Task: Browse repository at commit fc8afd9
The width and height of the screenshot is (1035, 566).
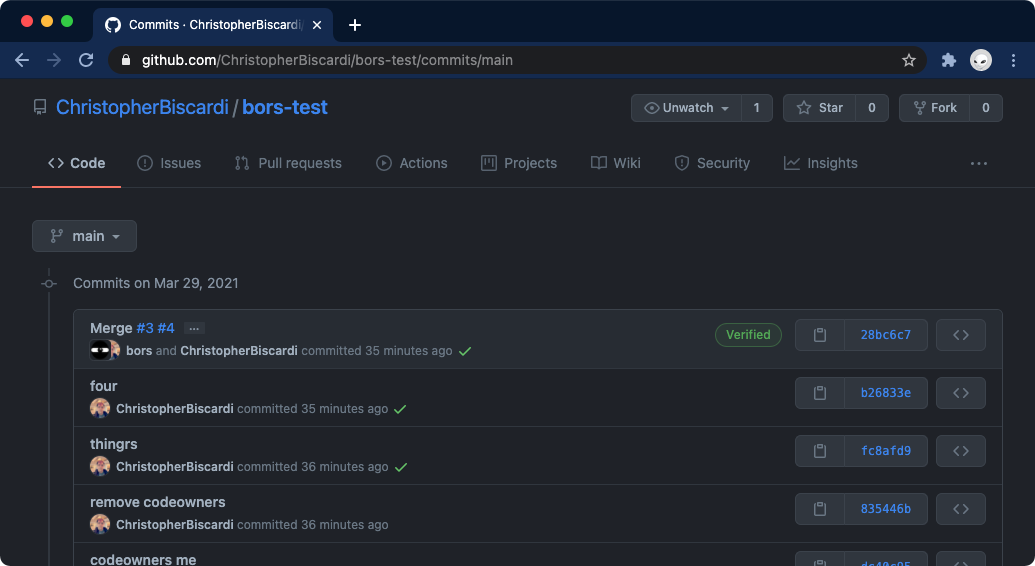Action: coord(960,451)
